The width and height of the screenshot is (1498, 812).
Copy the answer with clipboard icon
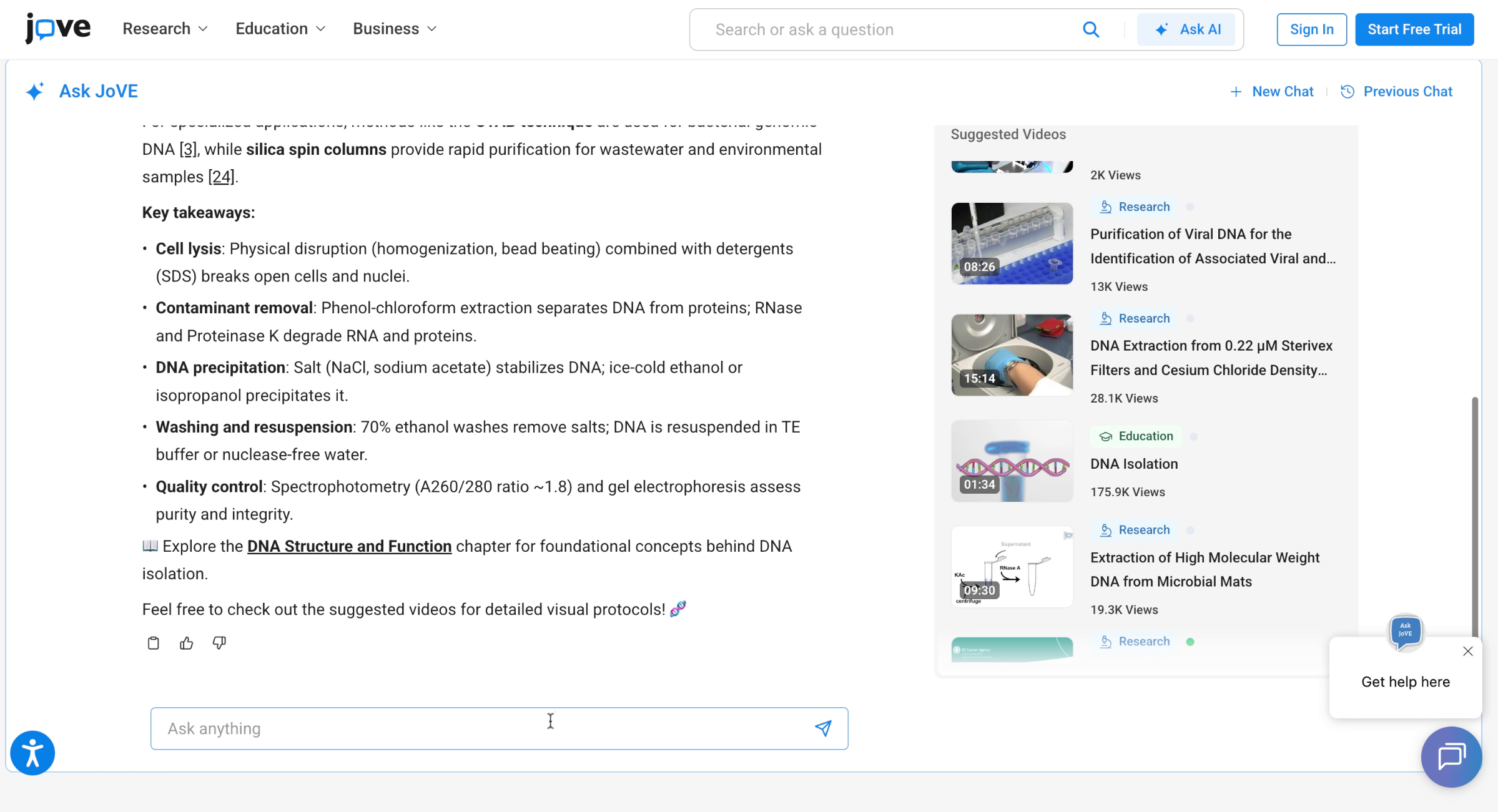(153, 643)
